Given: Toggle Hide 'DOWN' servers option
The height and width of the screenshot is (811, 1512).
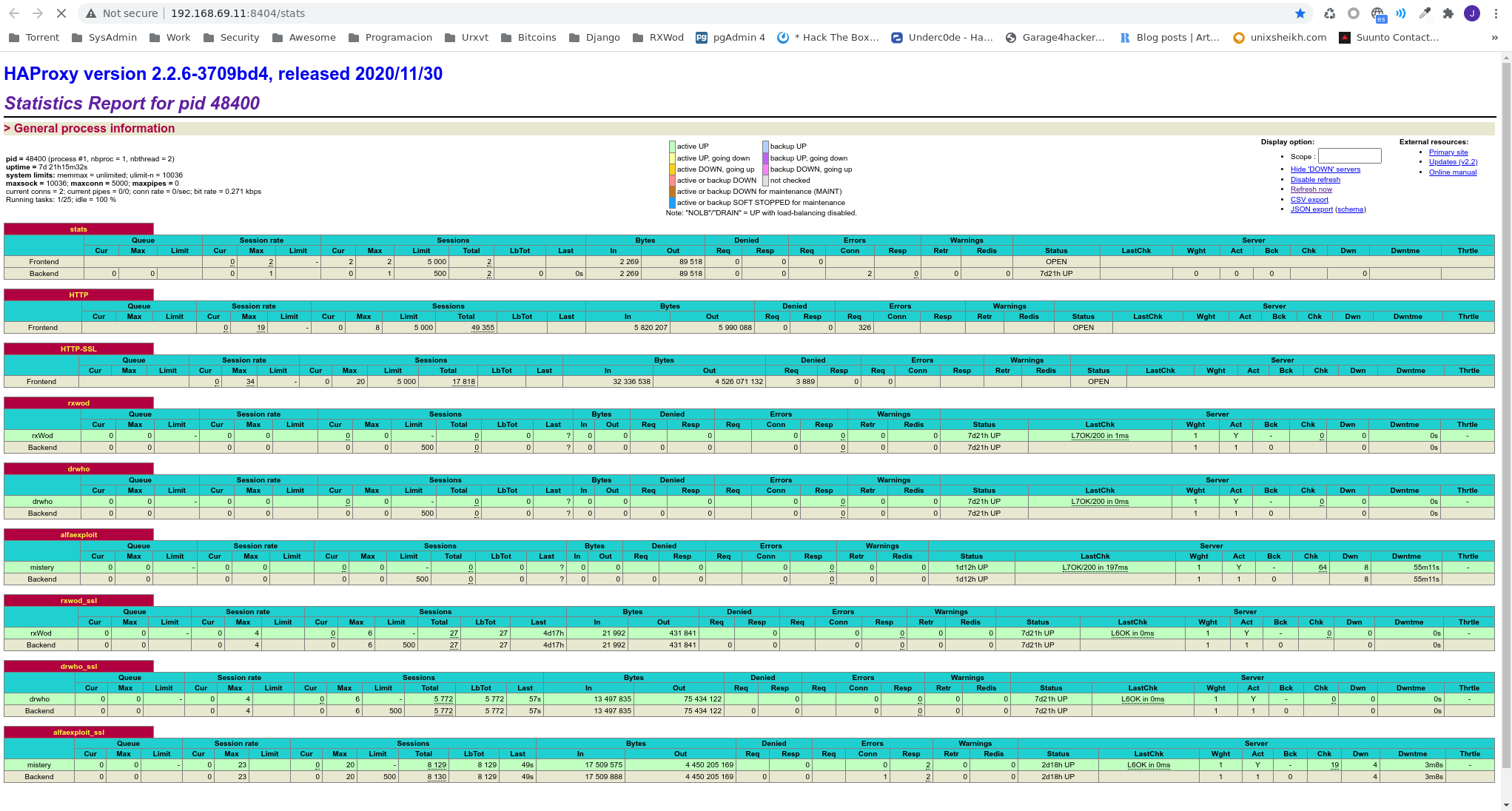Looking at the screenshot, I should click(1325, 169).
